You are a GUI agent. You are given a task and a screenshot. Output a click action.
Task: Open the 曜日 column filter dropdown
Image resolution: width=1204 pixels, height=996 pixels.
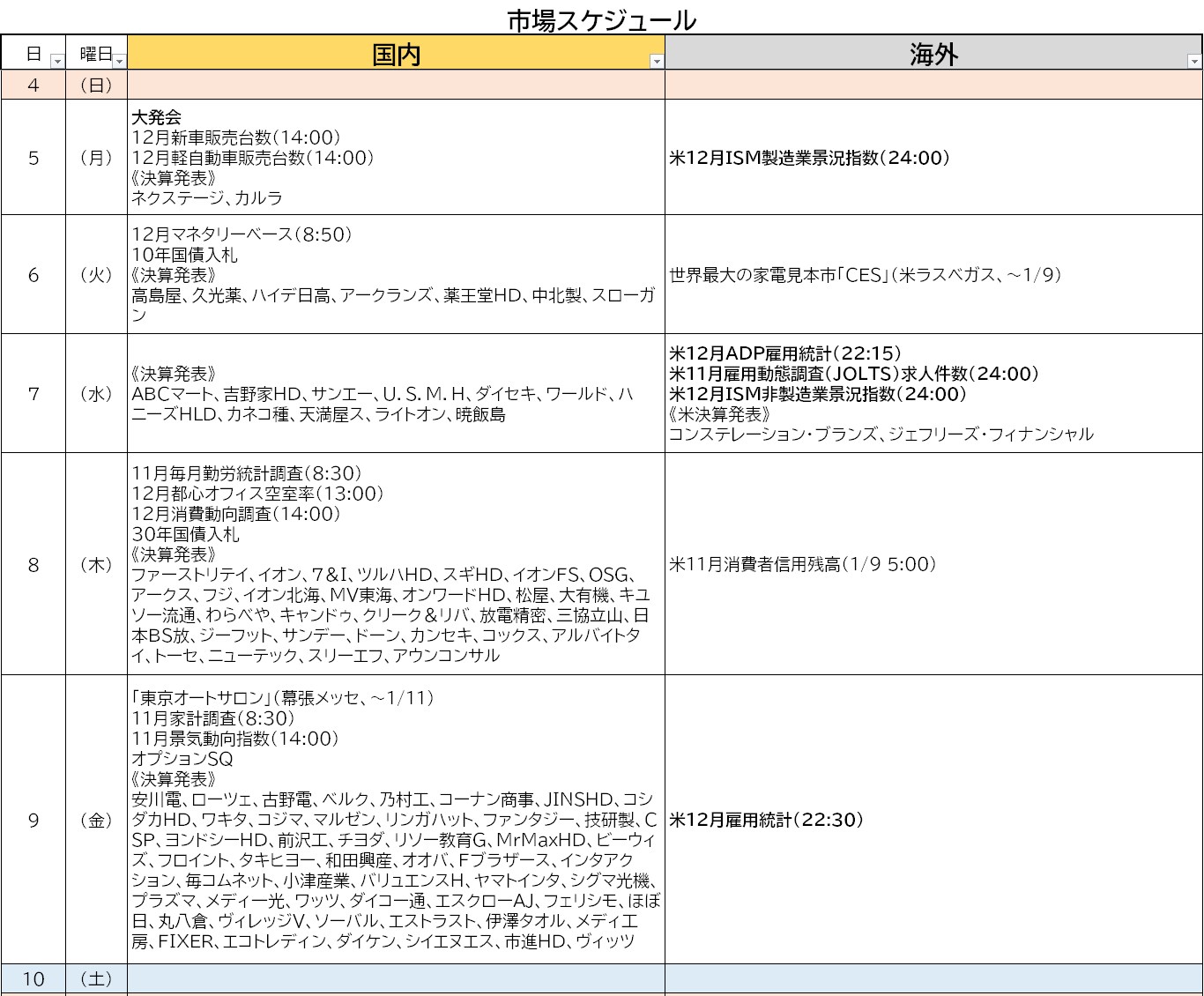(x=119, y=62)
